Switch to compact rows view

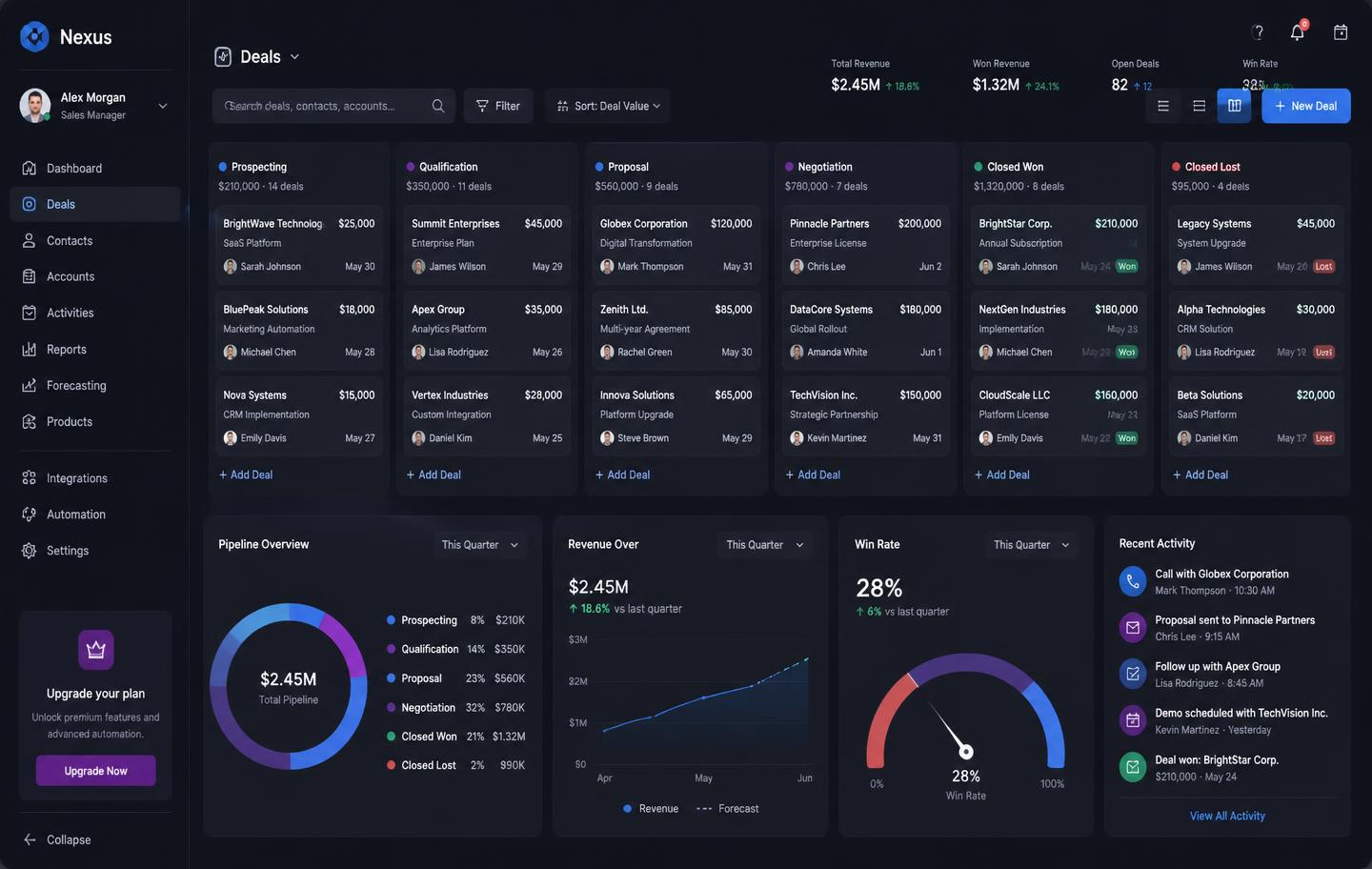[x=1199, y=106]
